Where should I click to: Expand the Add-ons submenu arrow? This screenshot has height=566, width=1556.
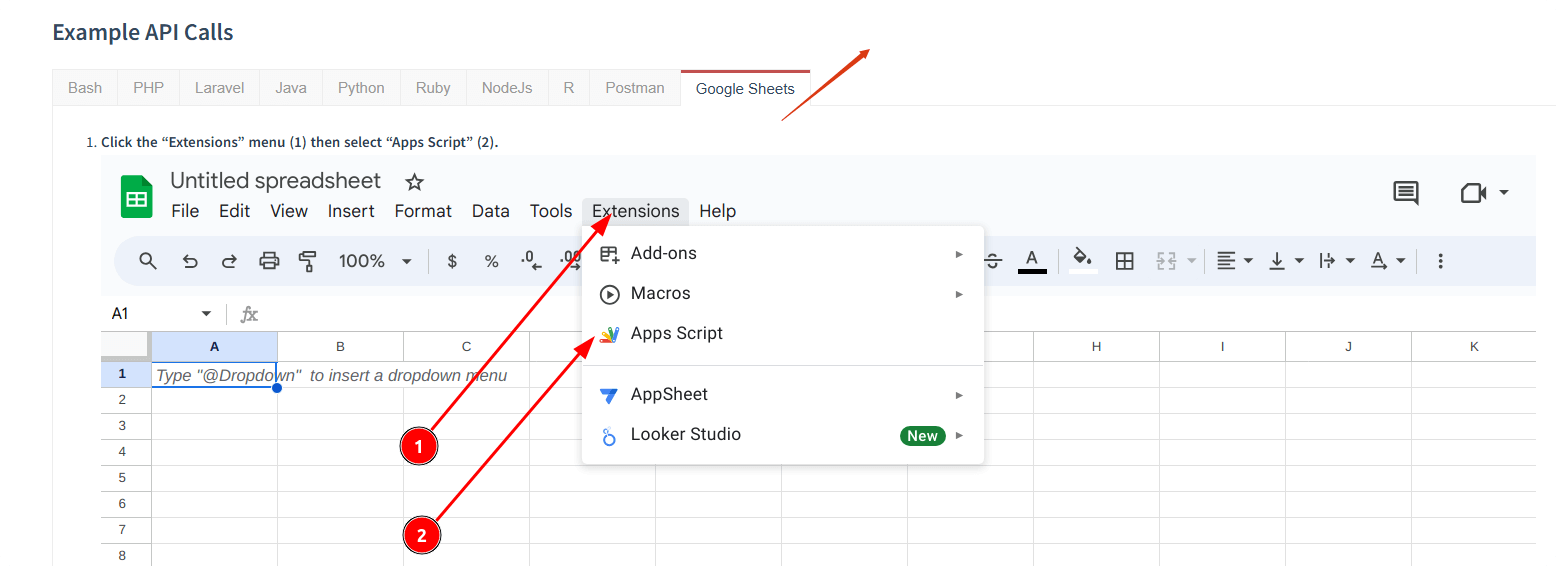tap(959, 254)
